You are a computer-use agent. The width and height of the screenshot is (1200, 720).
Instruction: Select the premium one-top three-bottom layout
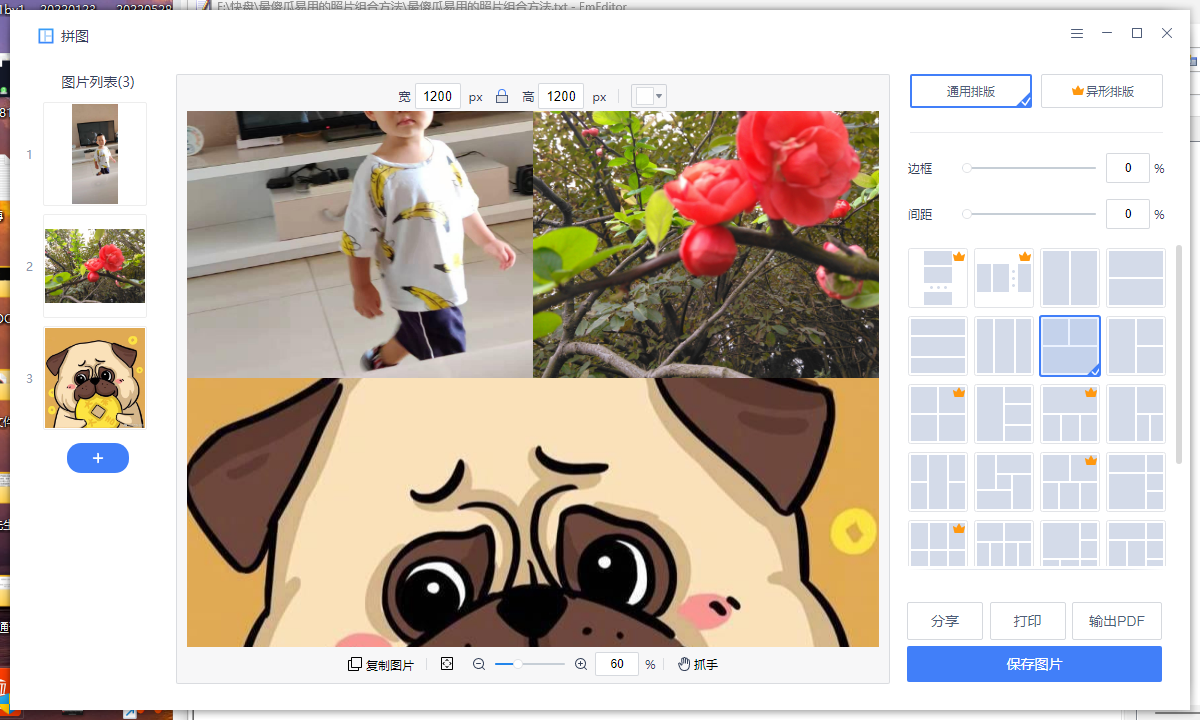pyautogui.click(x=1070, y=414)
